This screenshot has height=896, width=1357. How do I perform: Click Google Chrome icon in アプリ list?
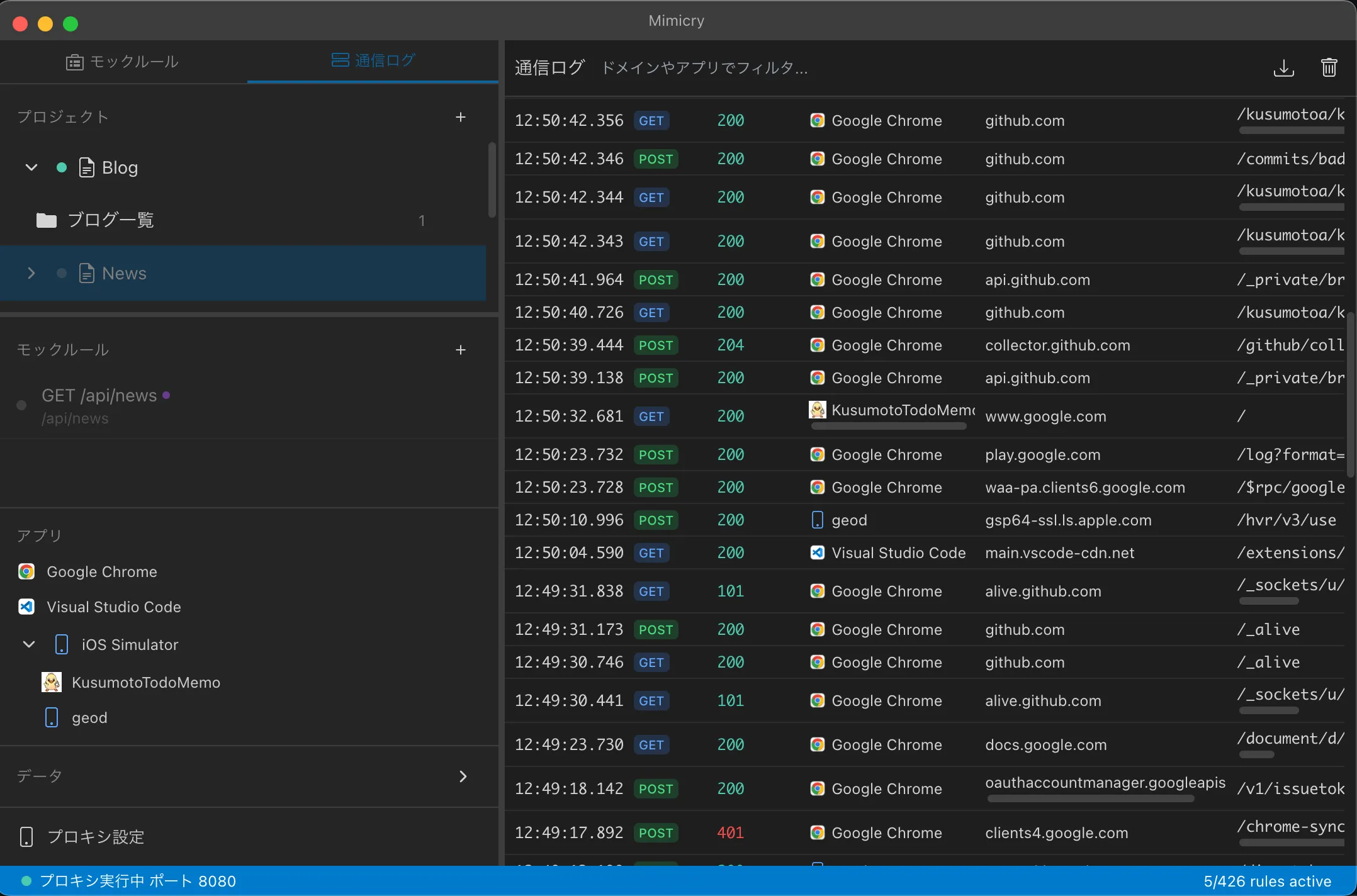coord(26,571)
